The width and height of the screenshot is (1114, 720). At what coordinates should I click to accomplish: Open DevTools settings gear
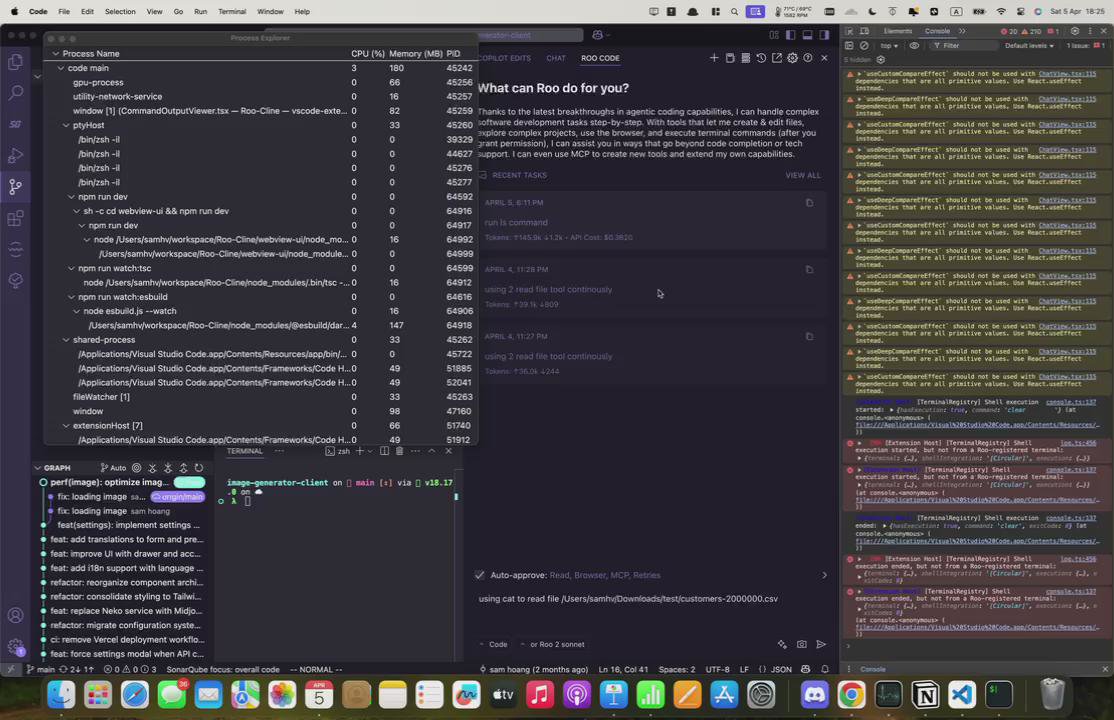coord(1075,31)
